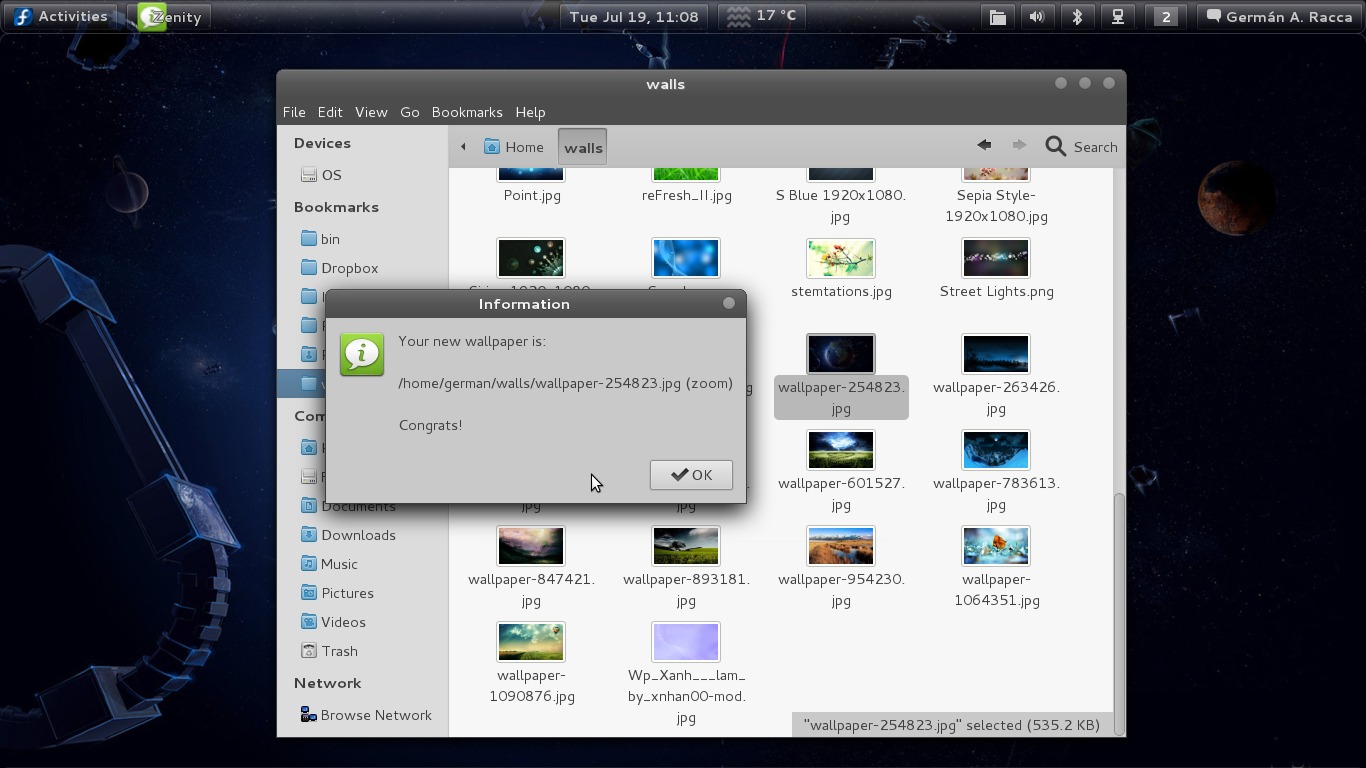Image resolution: width=1366 pixels, height=768 pixels.
Task: Click the Point.jpg file label
Action: point(532,195)
